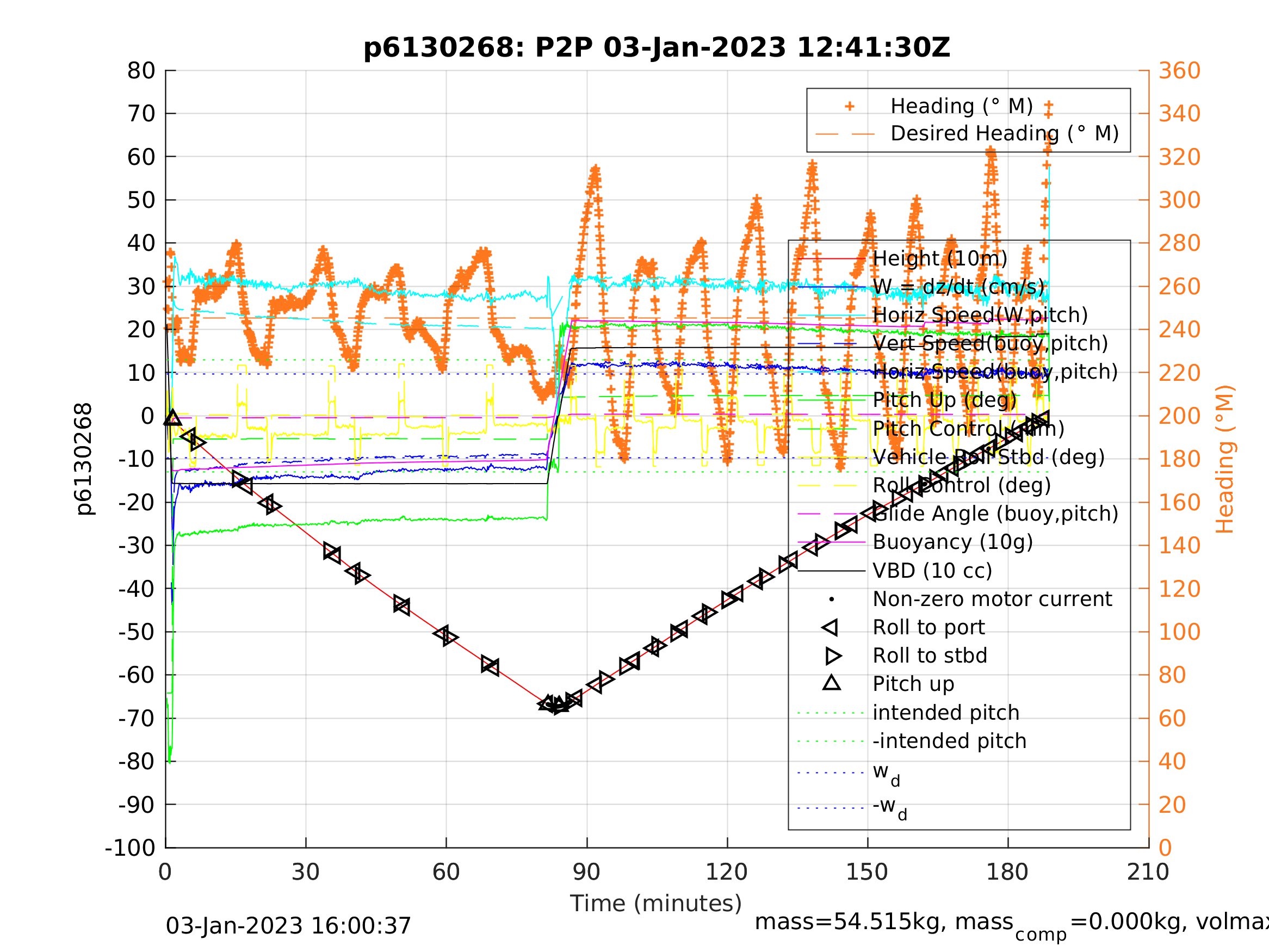Screen dimensions: 1269x952
Task: Click the -50 tick on the left axis
Action: click(137, 632)
